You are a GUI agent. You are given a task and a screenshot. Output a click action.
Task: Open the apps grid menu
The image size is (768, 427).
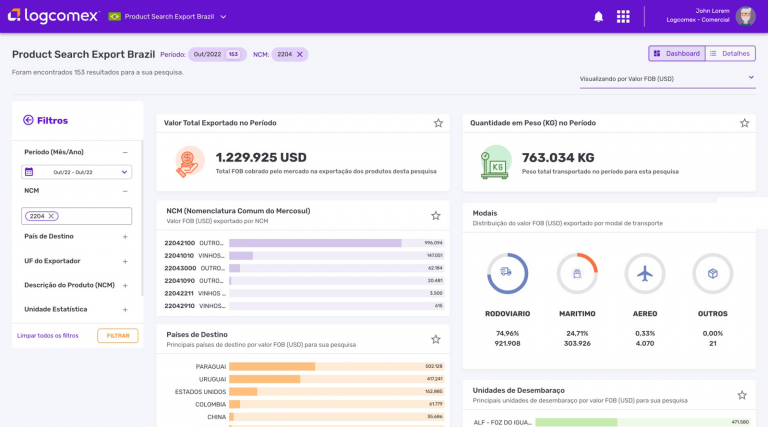(623, 16)
